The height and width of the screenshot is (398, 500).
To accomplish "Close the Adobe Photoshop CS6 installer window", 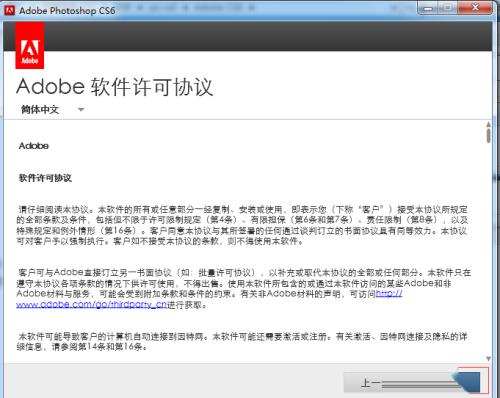I will tap(476, 7).
